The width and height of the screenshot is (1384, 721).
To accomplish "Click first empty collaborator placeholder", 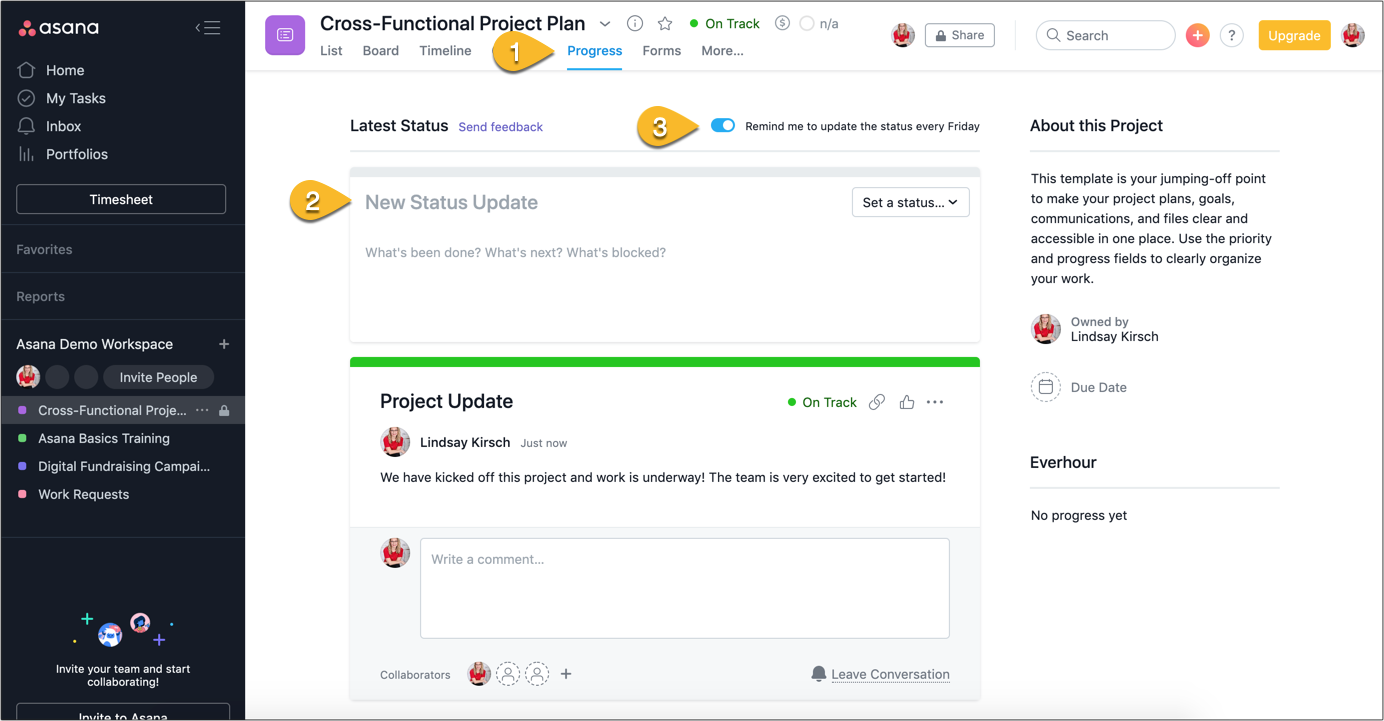I will coord(508,674).
